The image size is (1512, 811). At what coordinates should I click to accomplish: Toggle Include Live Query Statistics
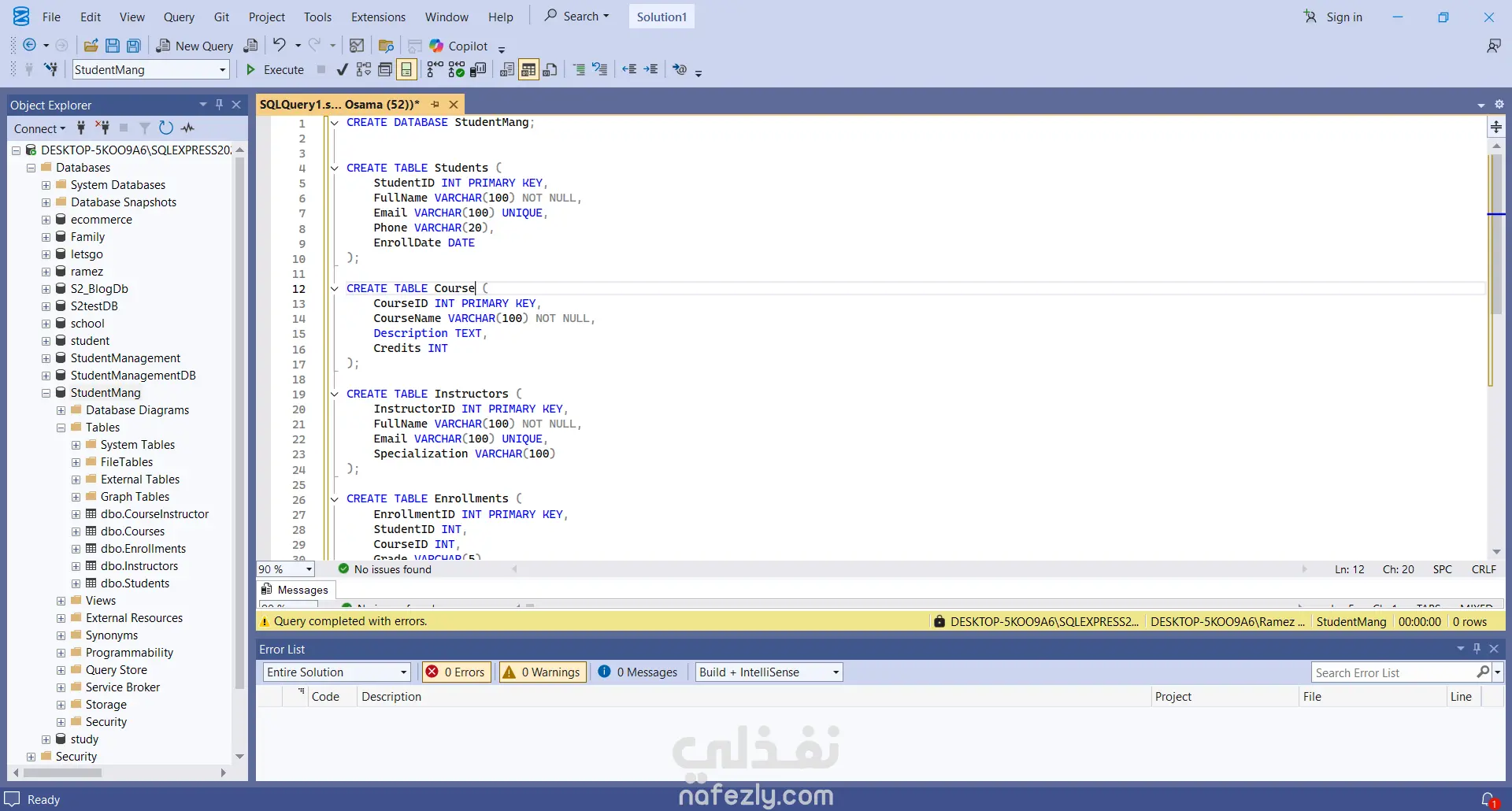tap(456, 69)
